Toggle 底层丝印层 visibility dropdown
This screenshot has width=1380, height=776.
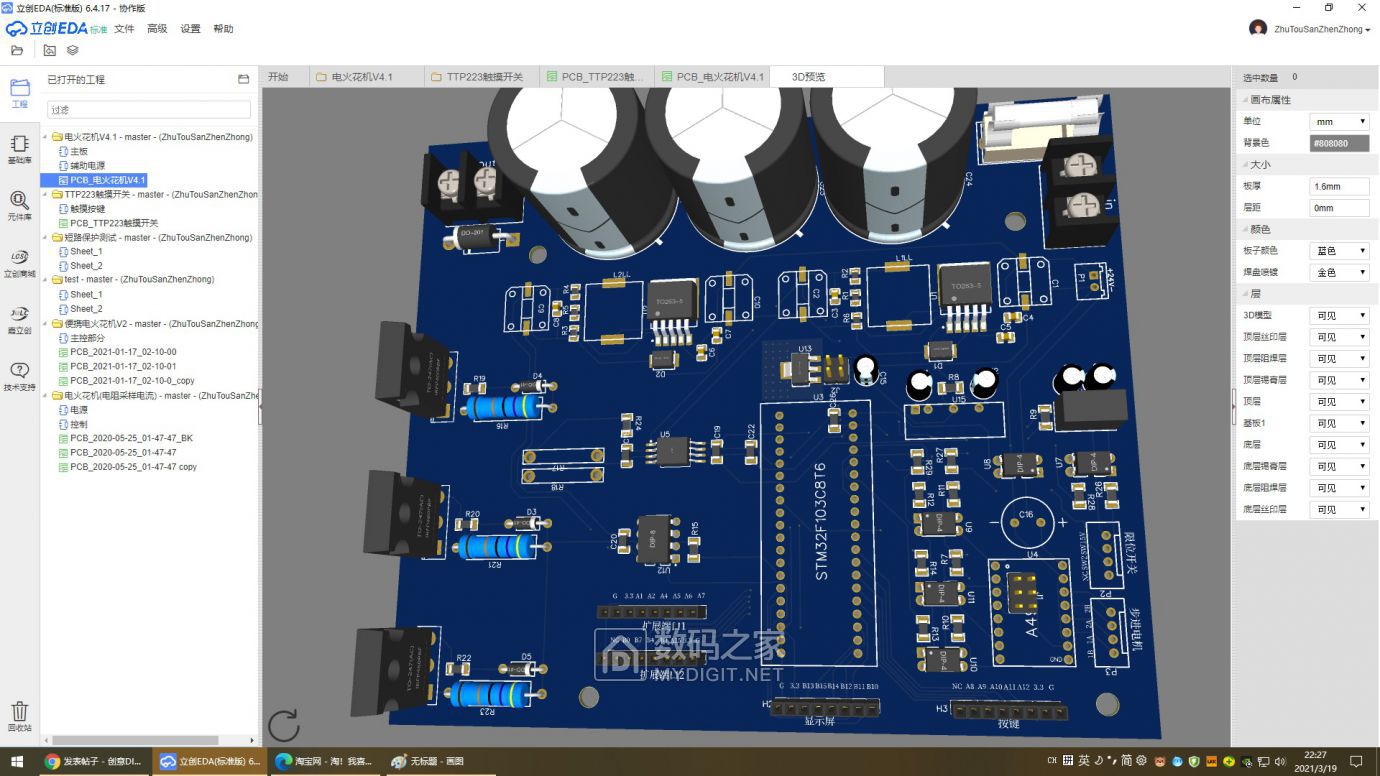pyautogui.click(x=1339, y=510)
